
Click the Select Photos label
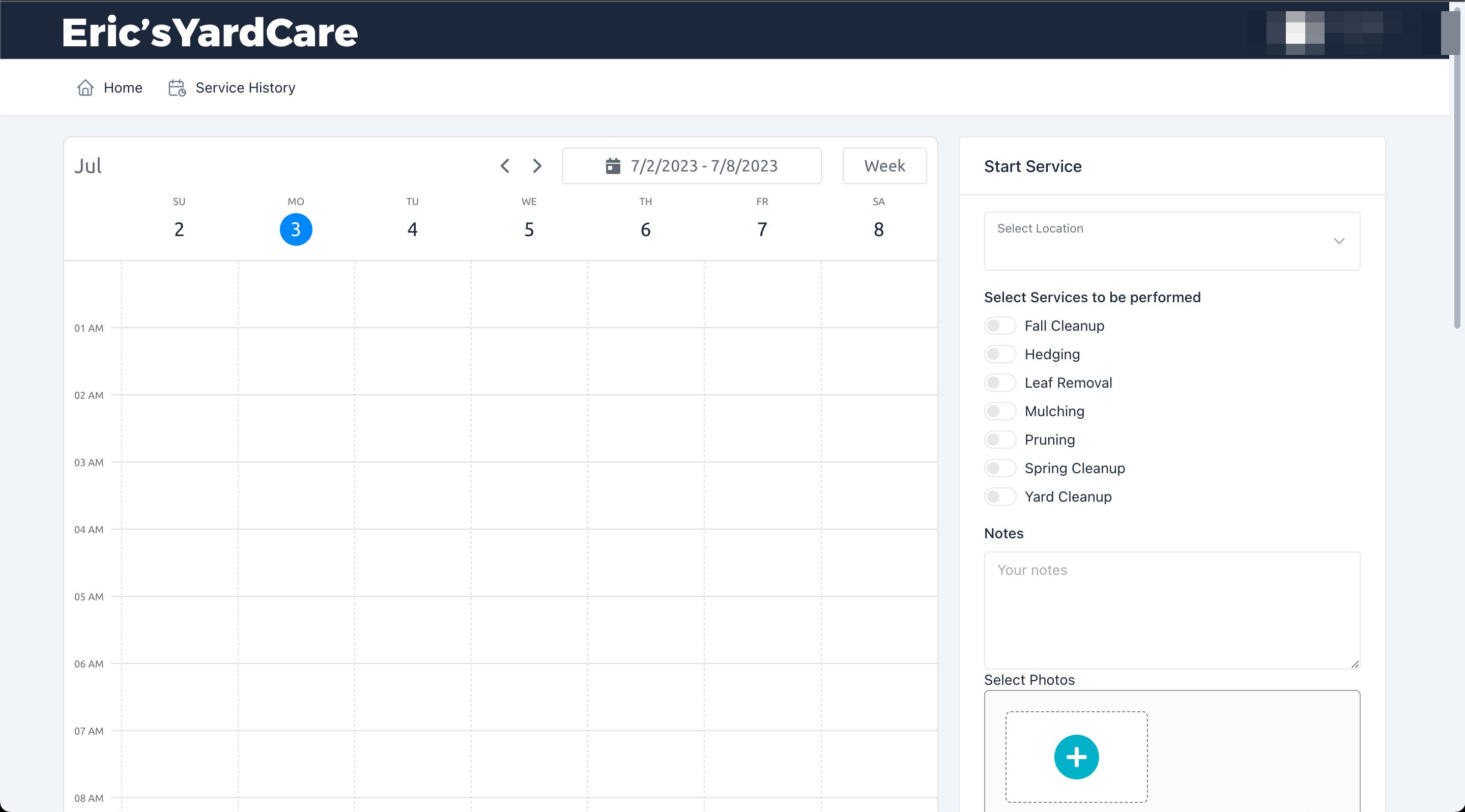[1029, 680]
